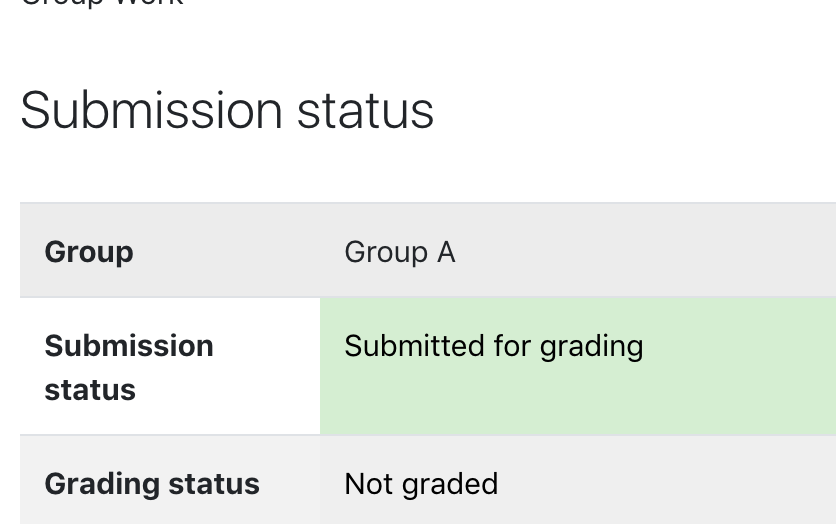The image size is (836, 524).
Task: Click the large "Submission status" page heading
Action: pyautogui.click(x=227, y=111)
